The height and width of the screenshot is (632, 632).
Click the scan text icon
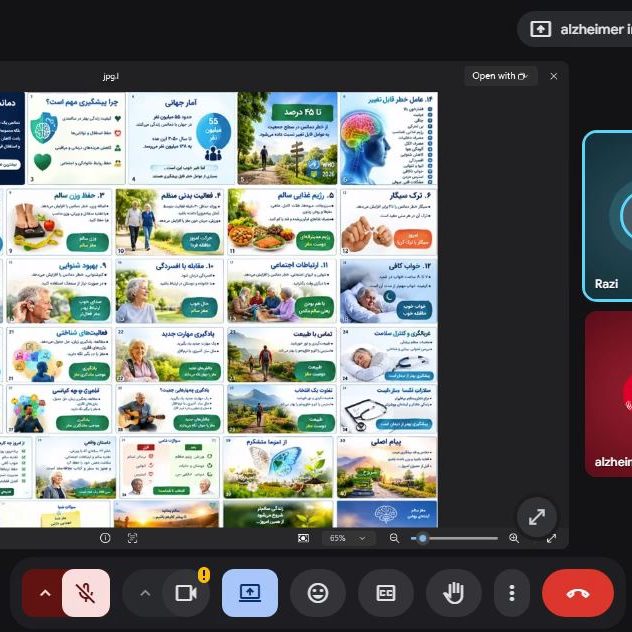point(132,538)
